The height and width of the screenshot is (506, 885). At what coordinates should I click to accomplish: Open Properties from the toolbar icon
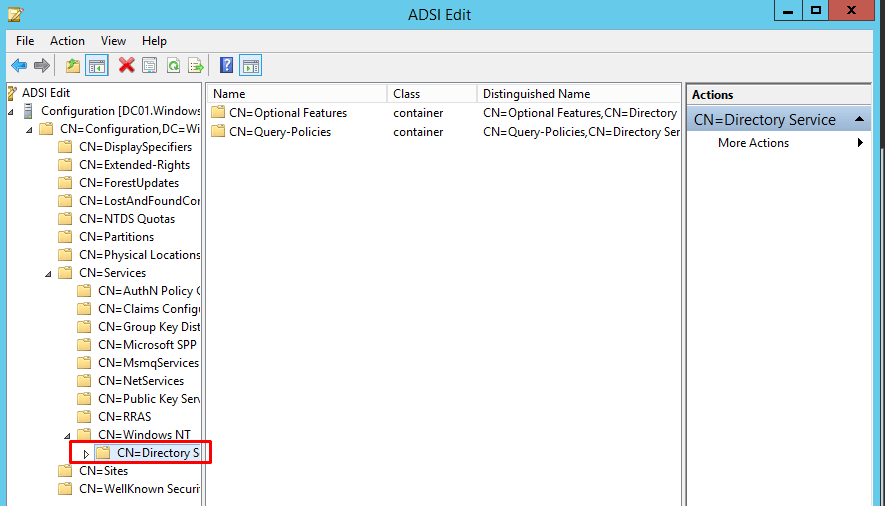click(x=150, y=65)
